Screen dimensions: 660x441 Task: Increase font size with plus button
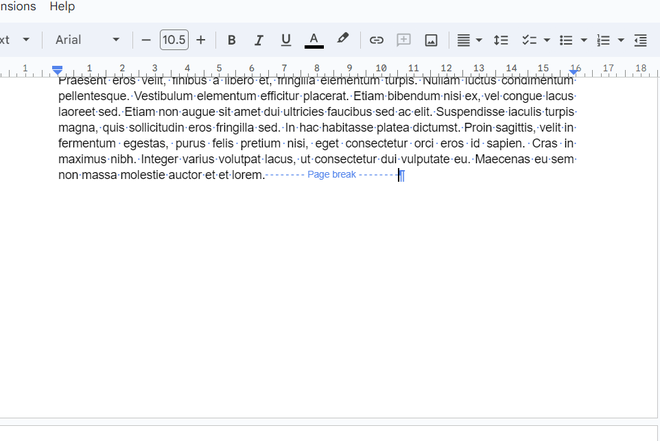tap(201, 40)
